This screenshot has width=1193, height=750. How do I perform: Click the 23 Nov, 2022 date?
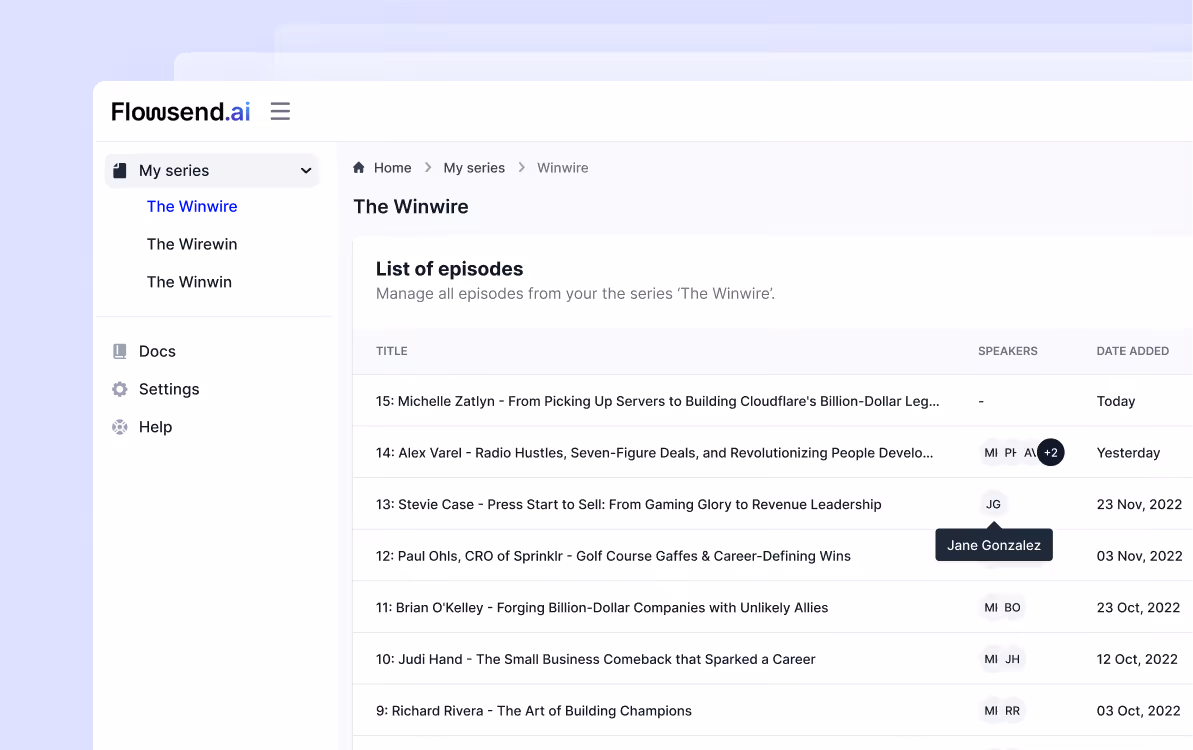1139,504
